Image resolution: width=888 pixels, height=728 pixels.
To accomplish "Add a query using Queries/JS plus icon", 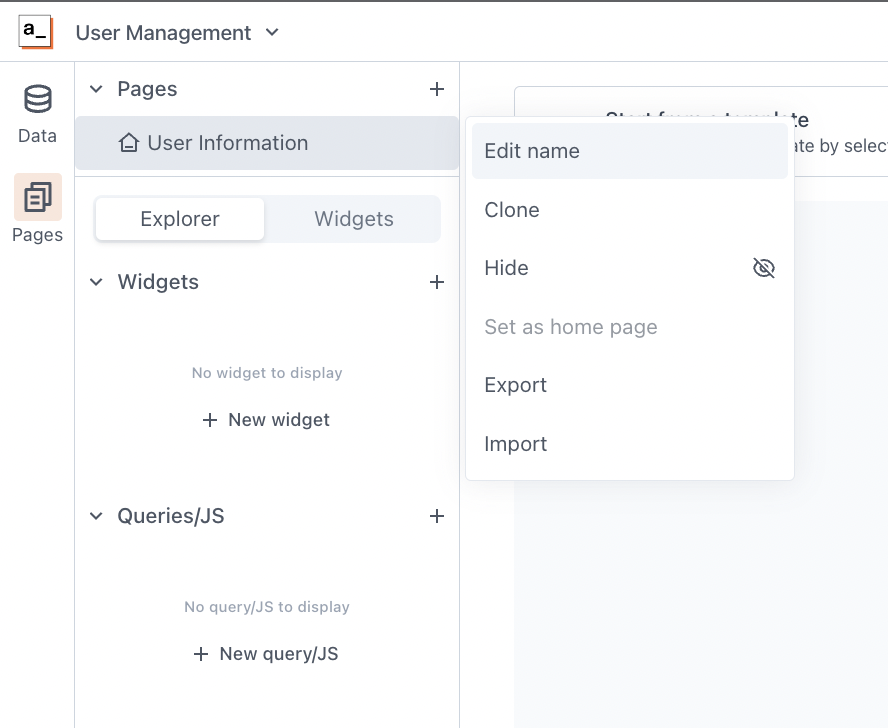I will coord(437,516).
